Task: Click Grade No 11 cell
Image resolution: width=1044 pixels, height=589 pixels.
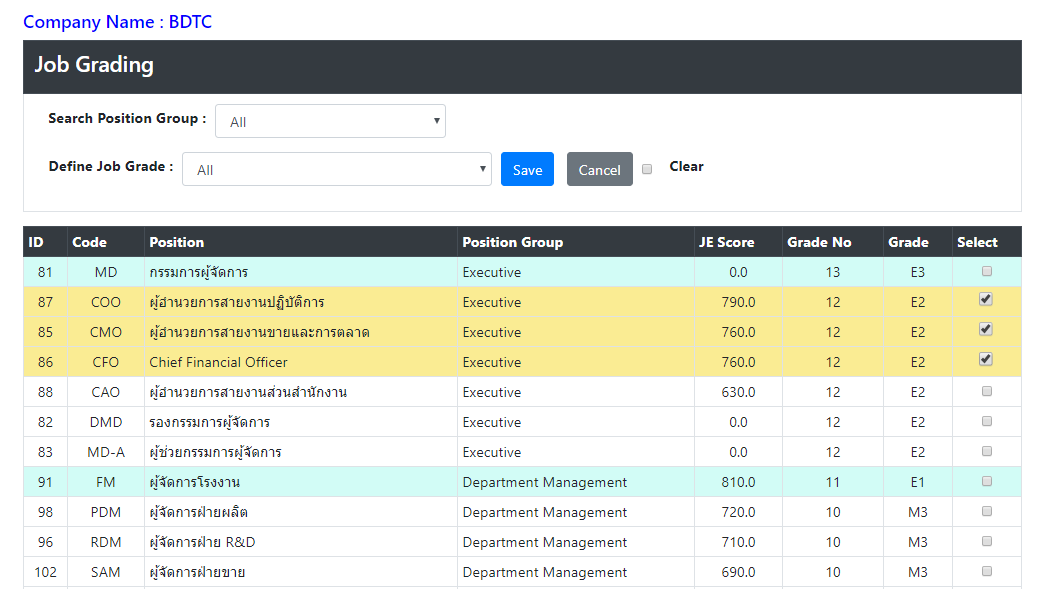Action: 833,482
